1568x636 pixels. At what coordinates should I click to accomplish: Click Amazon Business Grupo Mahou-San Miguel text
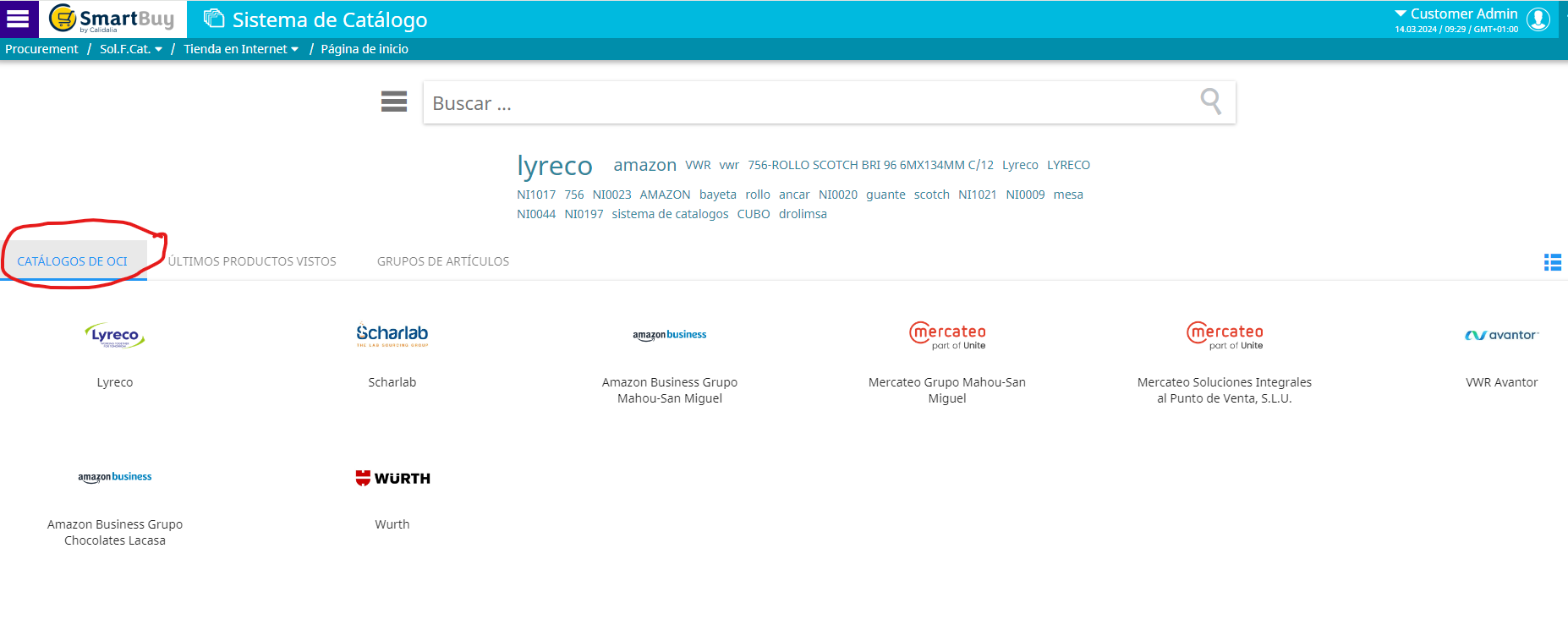[x=670, y=391]
